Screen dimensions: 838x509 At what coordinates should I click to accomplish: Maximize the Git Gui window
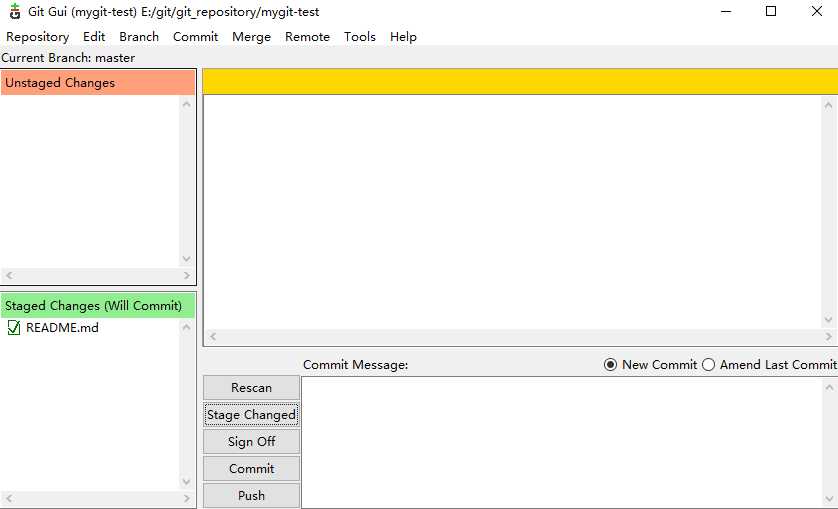pyautogui.click(x=771, y=11)
